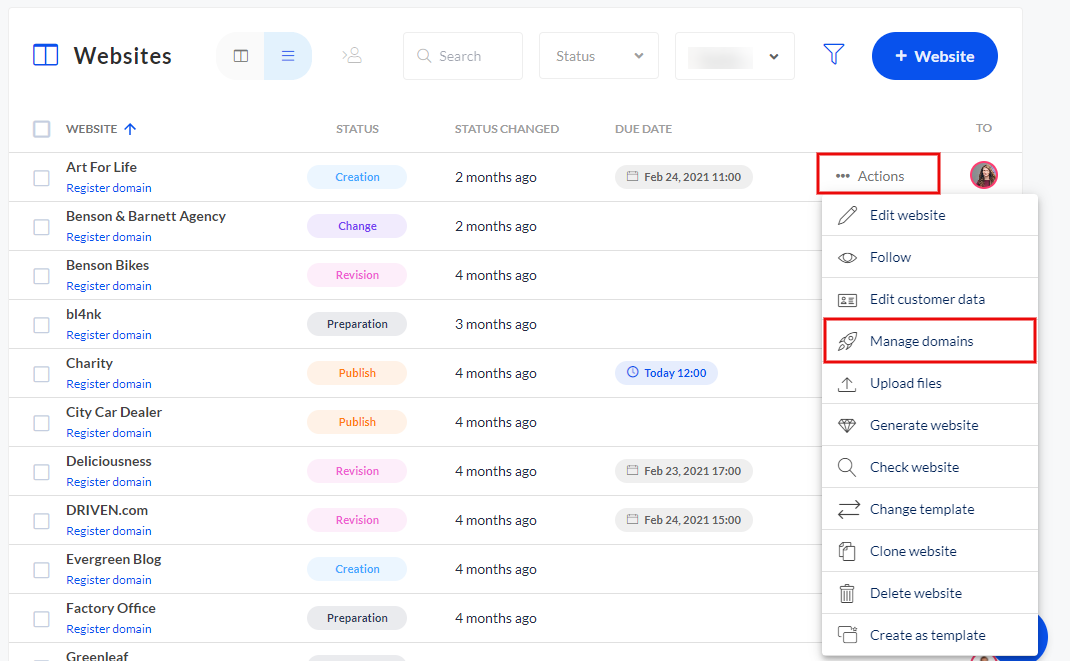Check the select-all checkbox in table header
The image size is (1070, 661).
[41, 128]
